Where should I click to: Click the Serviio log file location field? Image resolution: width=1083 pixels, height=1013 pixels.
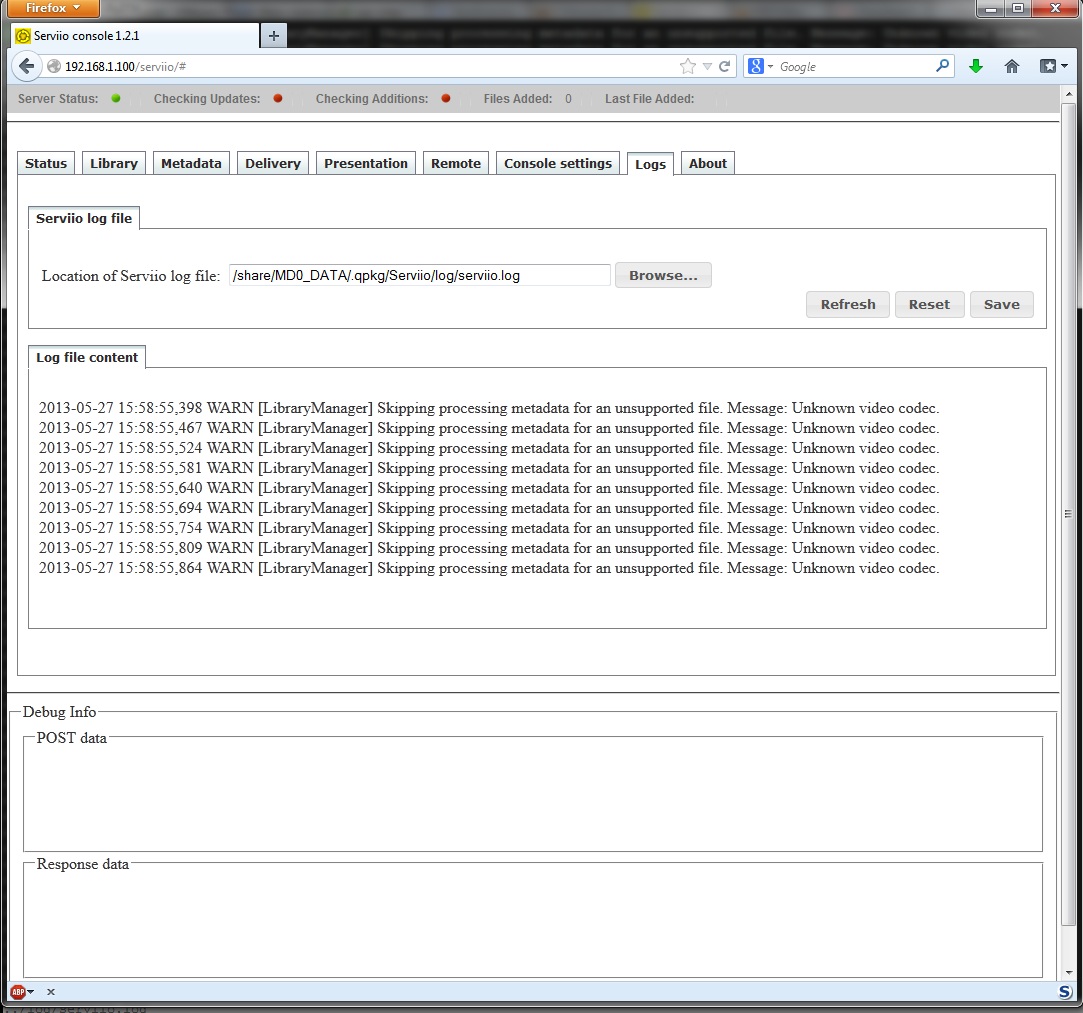[x=419, y=275]
